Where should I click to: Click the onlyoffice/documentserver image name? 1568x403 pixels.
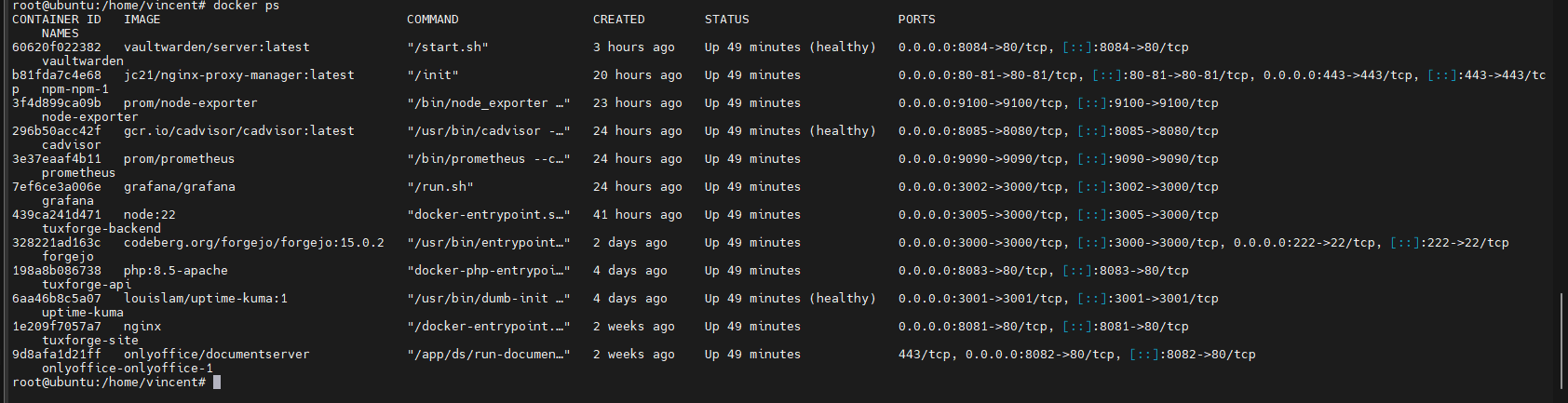click(217, 355)
